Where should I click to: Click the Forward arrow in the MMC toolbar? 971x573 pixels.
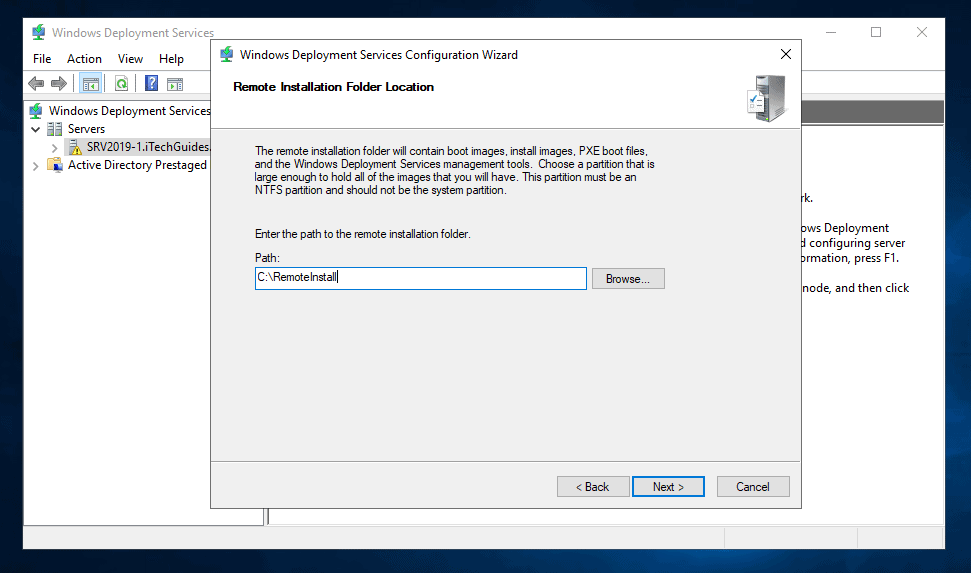59,84
